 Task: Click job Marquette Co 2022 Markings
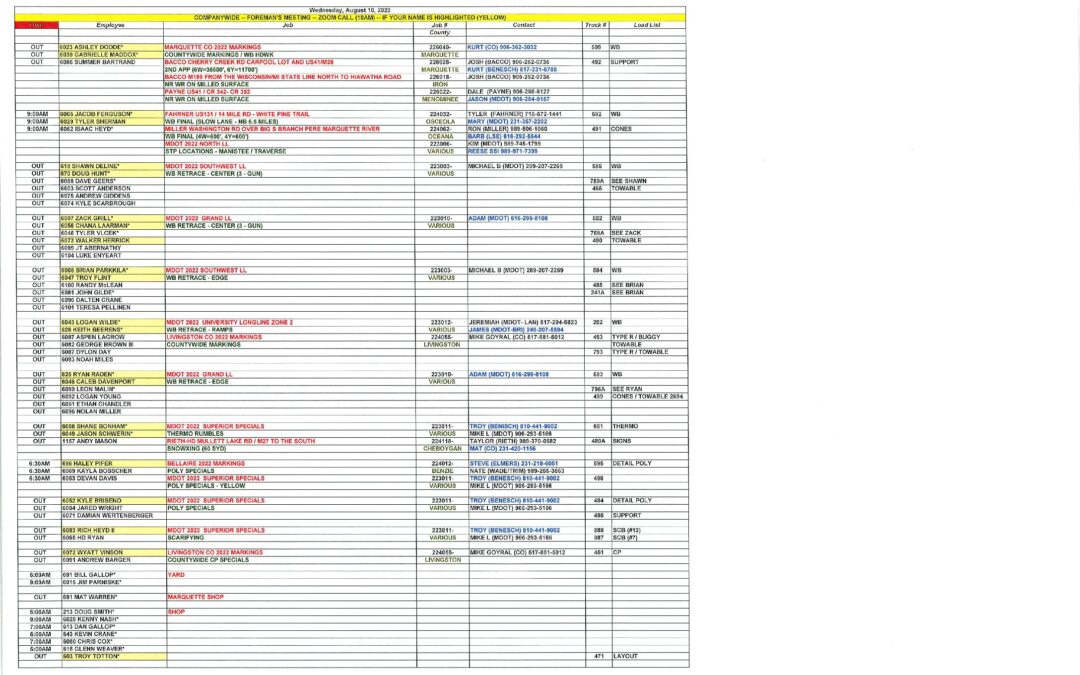pyautogui.click(x=213, y=48)
